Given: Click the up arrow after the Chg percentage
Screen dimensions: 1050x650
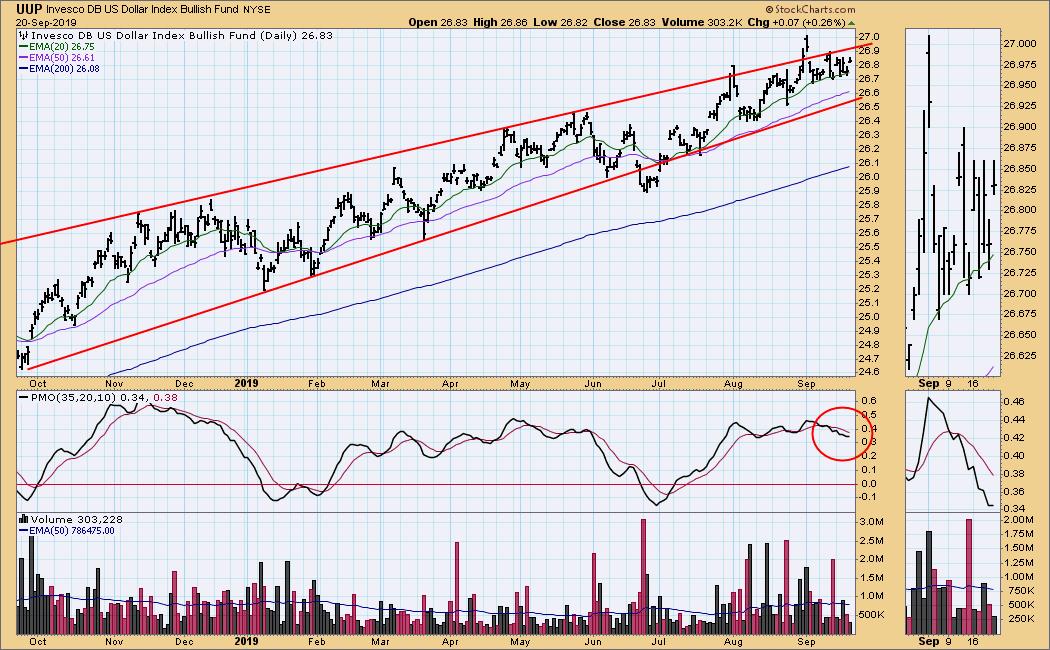Looking at the screenshot, I should click(x=850, y=21).
